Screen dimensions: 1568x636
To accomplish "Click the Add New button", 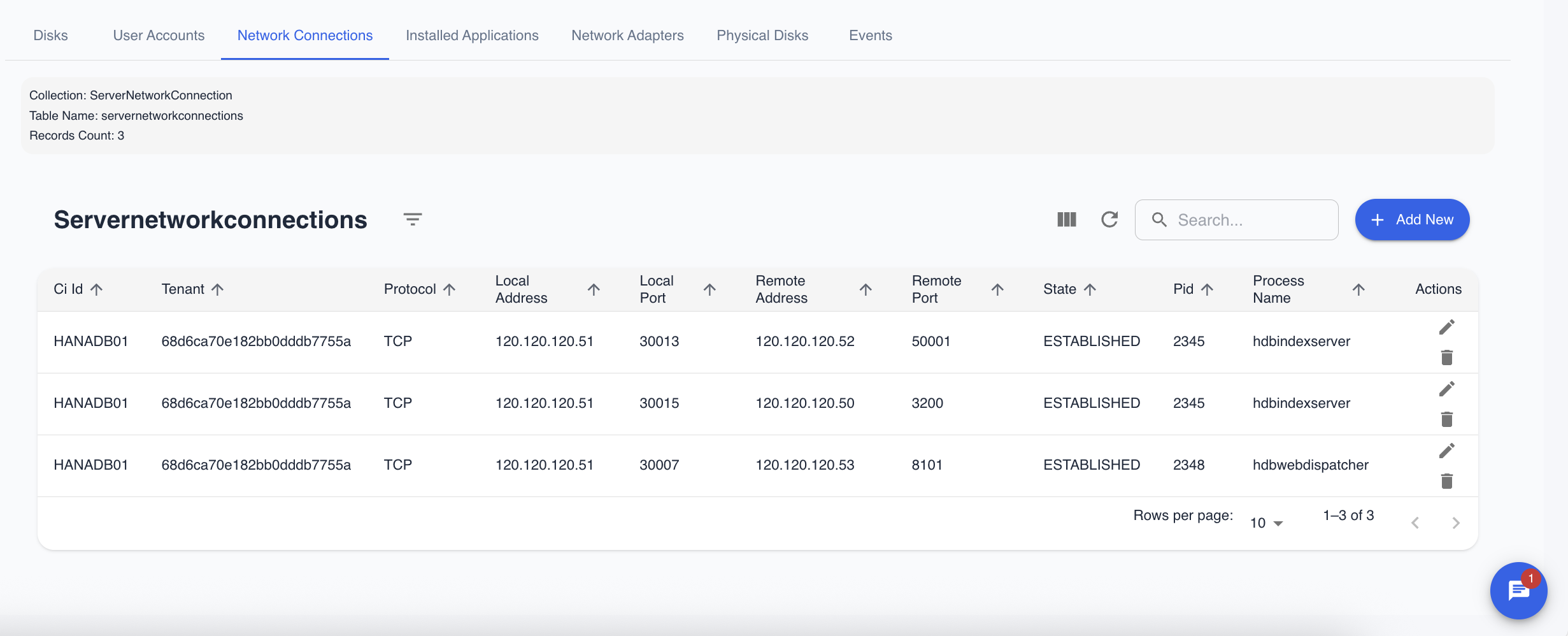I will 1412,219.
